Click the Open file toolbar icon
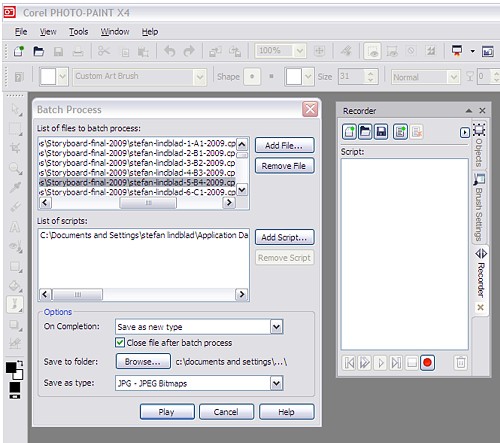The height and width of the screenshot is (443, 500). [x=39, y=51]
